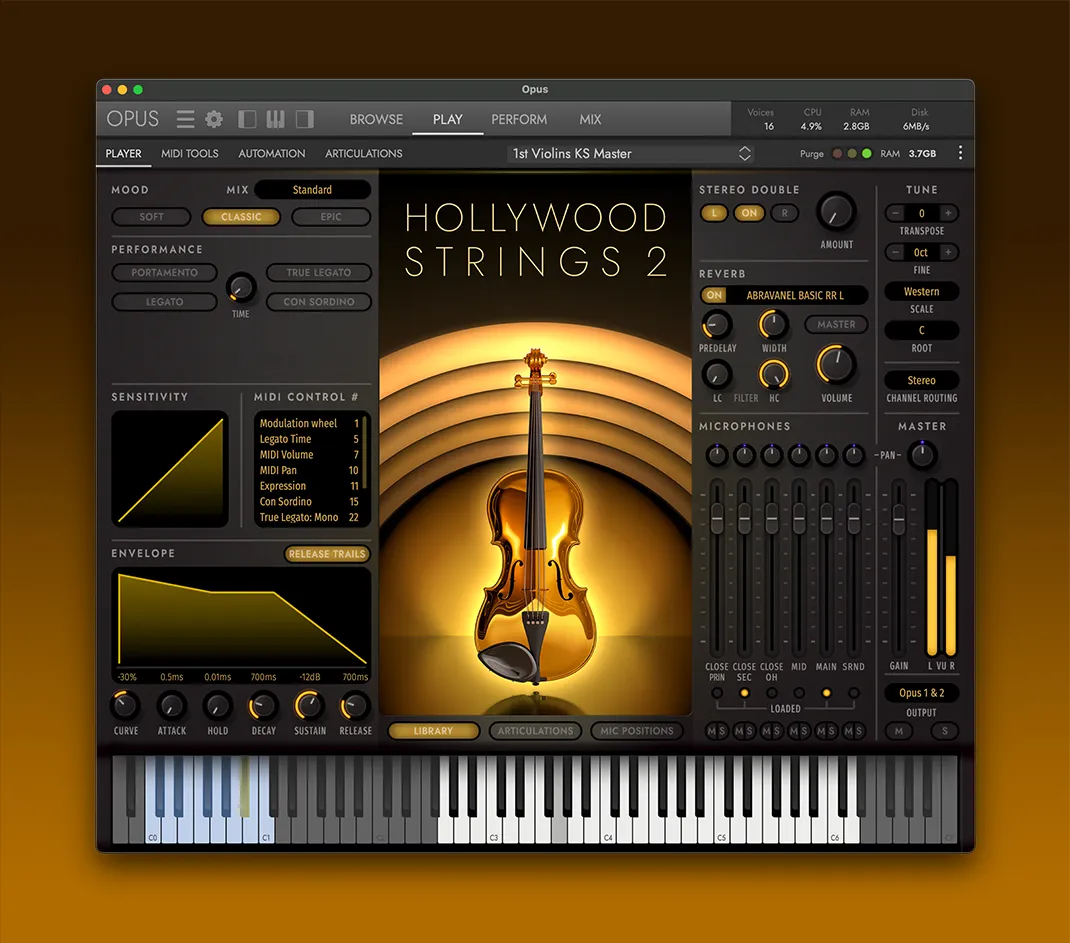Increase Transpose with the plus button
The width and height of the screenshot is (1070, 943).
(948, 213)
